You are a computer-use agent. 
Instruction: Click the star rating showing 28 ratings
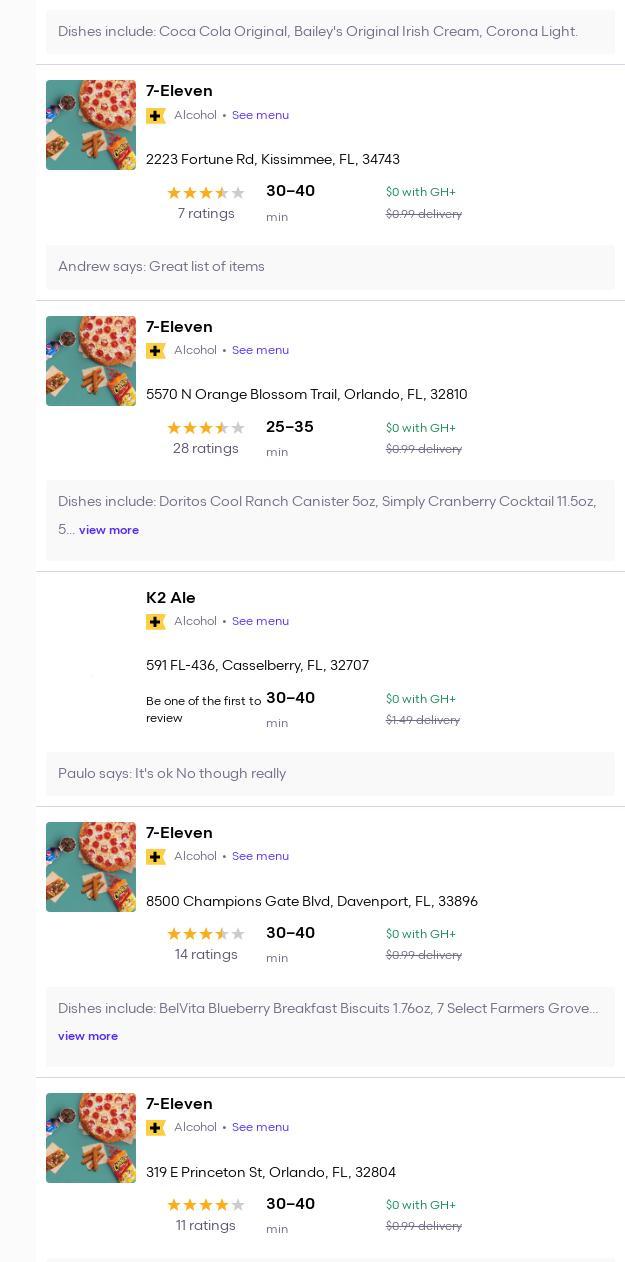[x=205, y=428]
